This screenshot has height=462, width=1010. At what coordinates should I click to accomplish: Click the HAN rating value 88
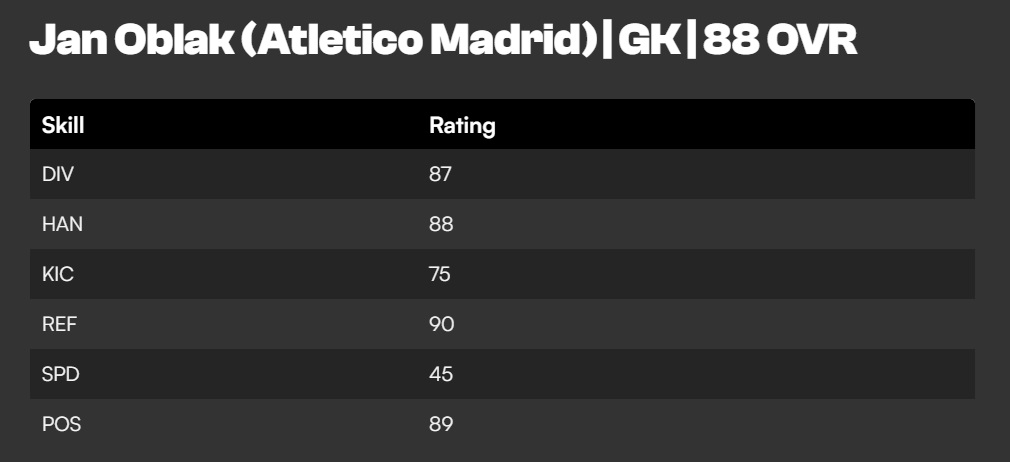[441, 224]
